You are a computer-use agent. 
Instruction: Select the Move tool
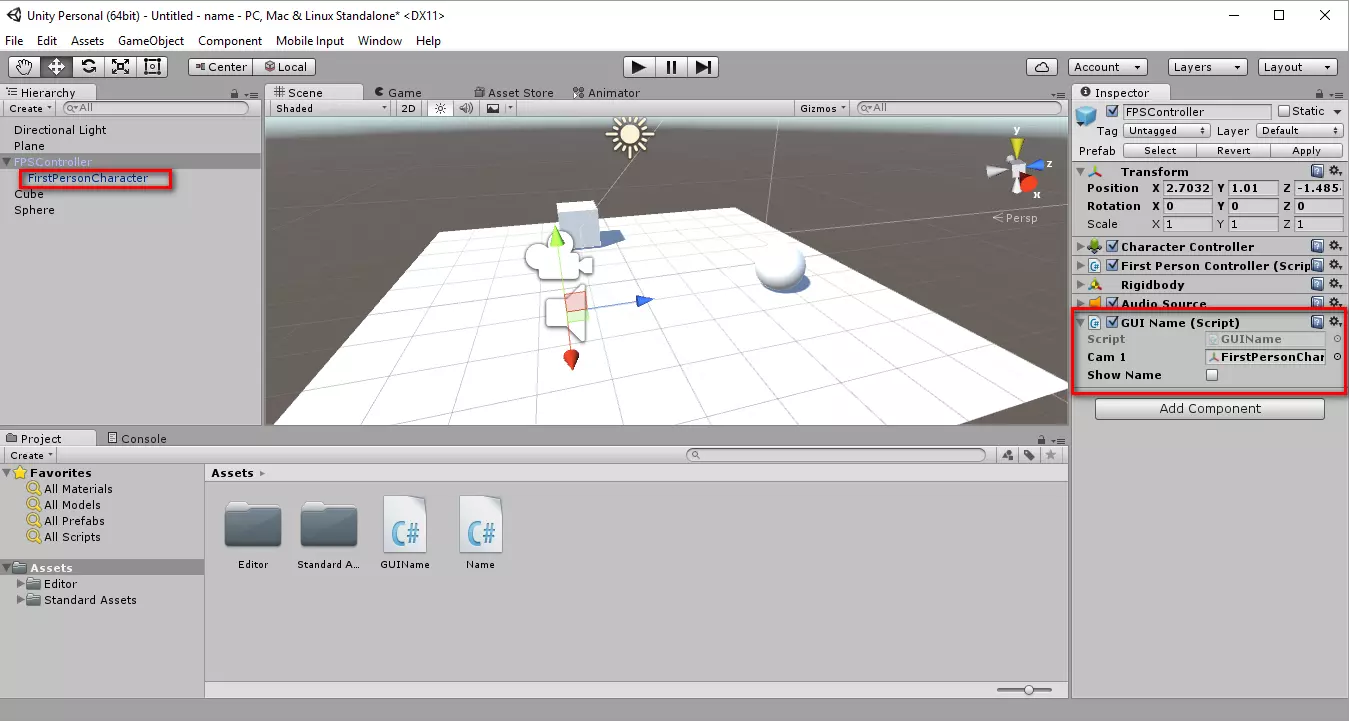(x=56, y=67)
